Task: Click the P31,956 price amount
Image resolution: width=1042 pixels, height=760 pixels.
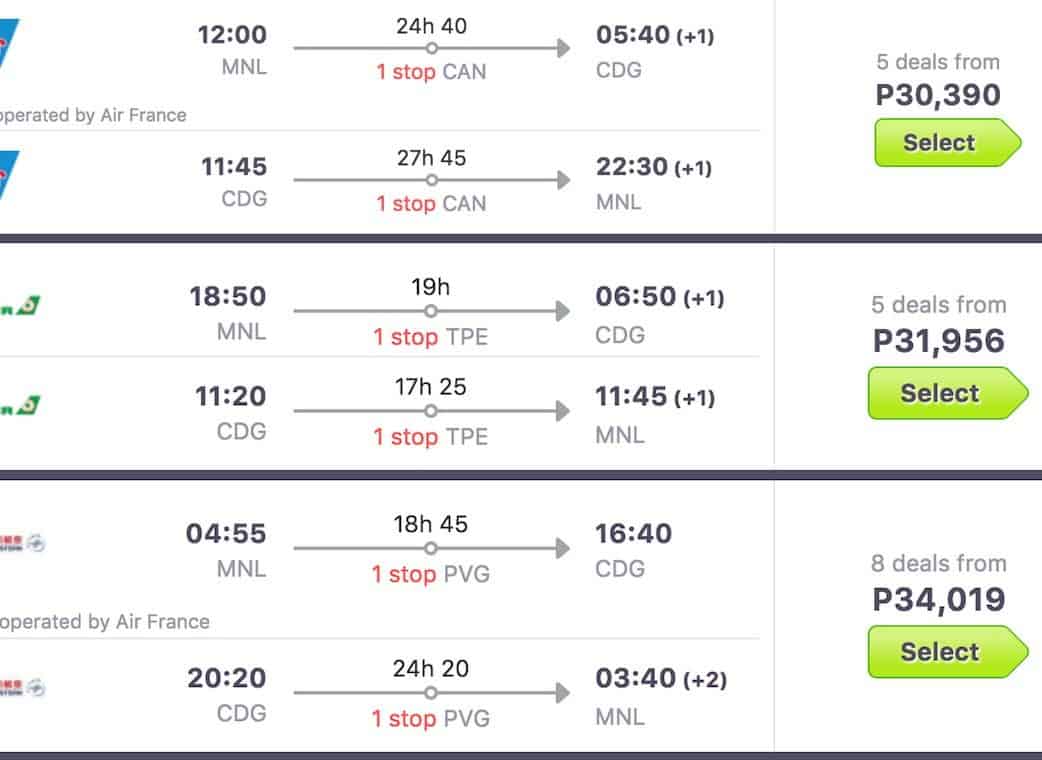Action: 938,341
